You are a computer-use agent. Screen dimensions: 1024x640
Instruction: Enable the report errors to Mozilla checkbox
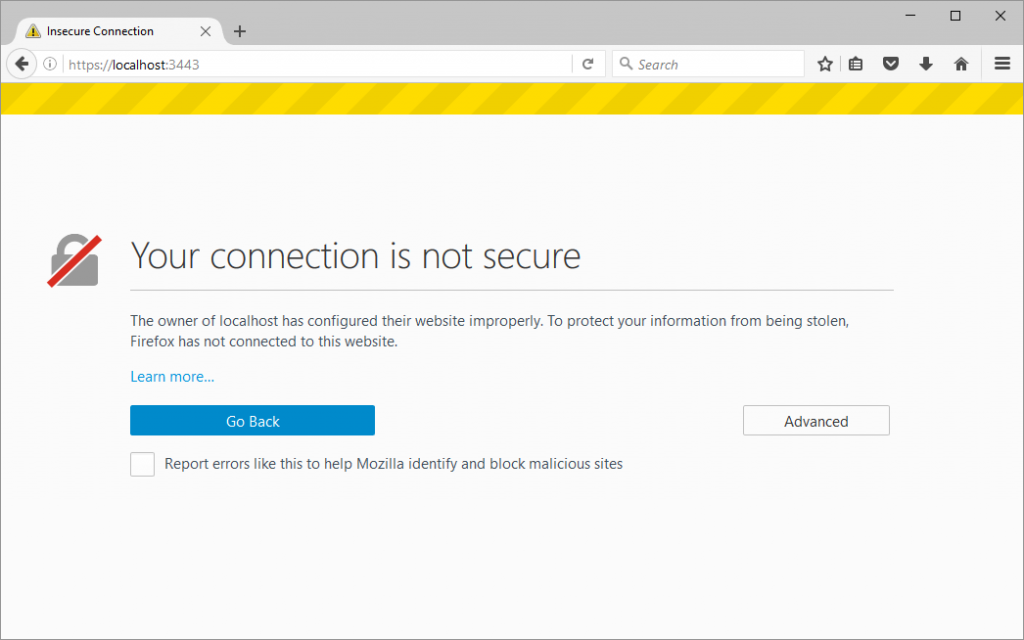(x=142, y=464)
